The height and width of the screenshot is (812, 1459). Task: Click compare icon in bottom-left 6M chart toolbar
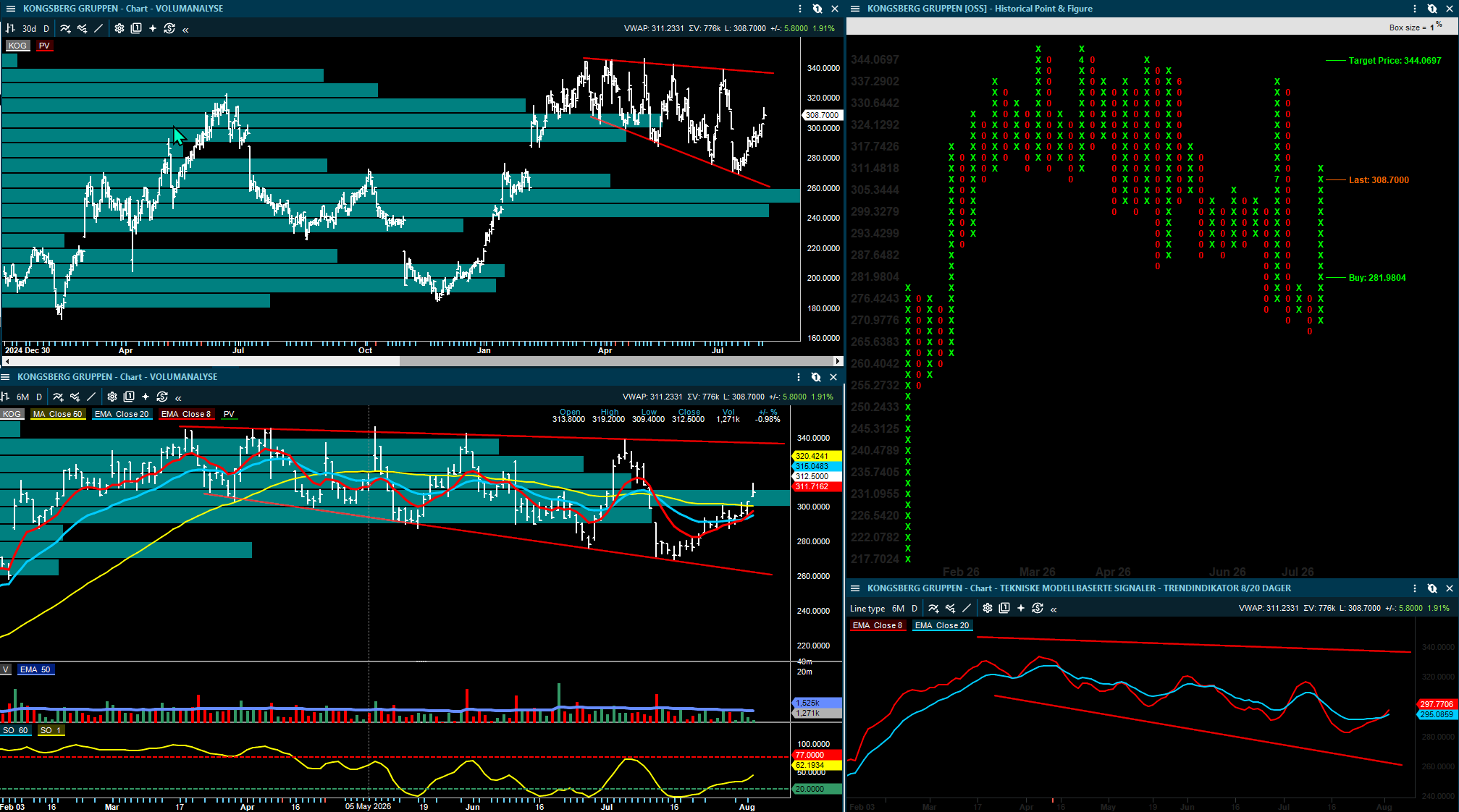(x=75, y=397)
